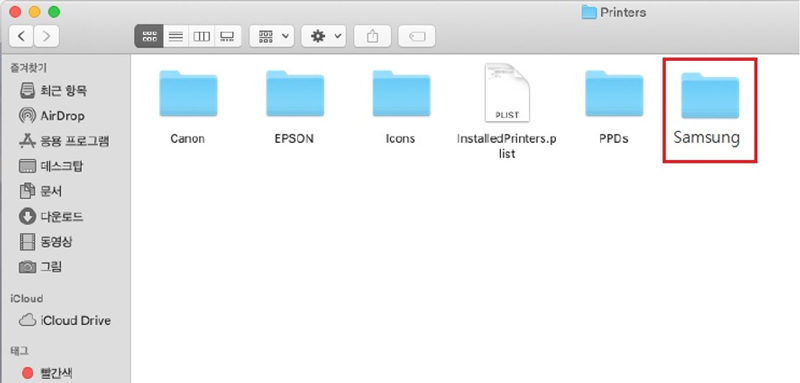
Task: Zoom the Finder window with green button
Action: pyautogui.click(x=54, y=12)
